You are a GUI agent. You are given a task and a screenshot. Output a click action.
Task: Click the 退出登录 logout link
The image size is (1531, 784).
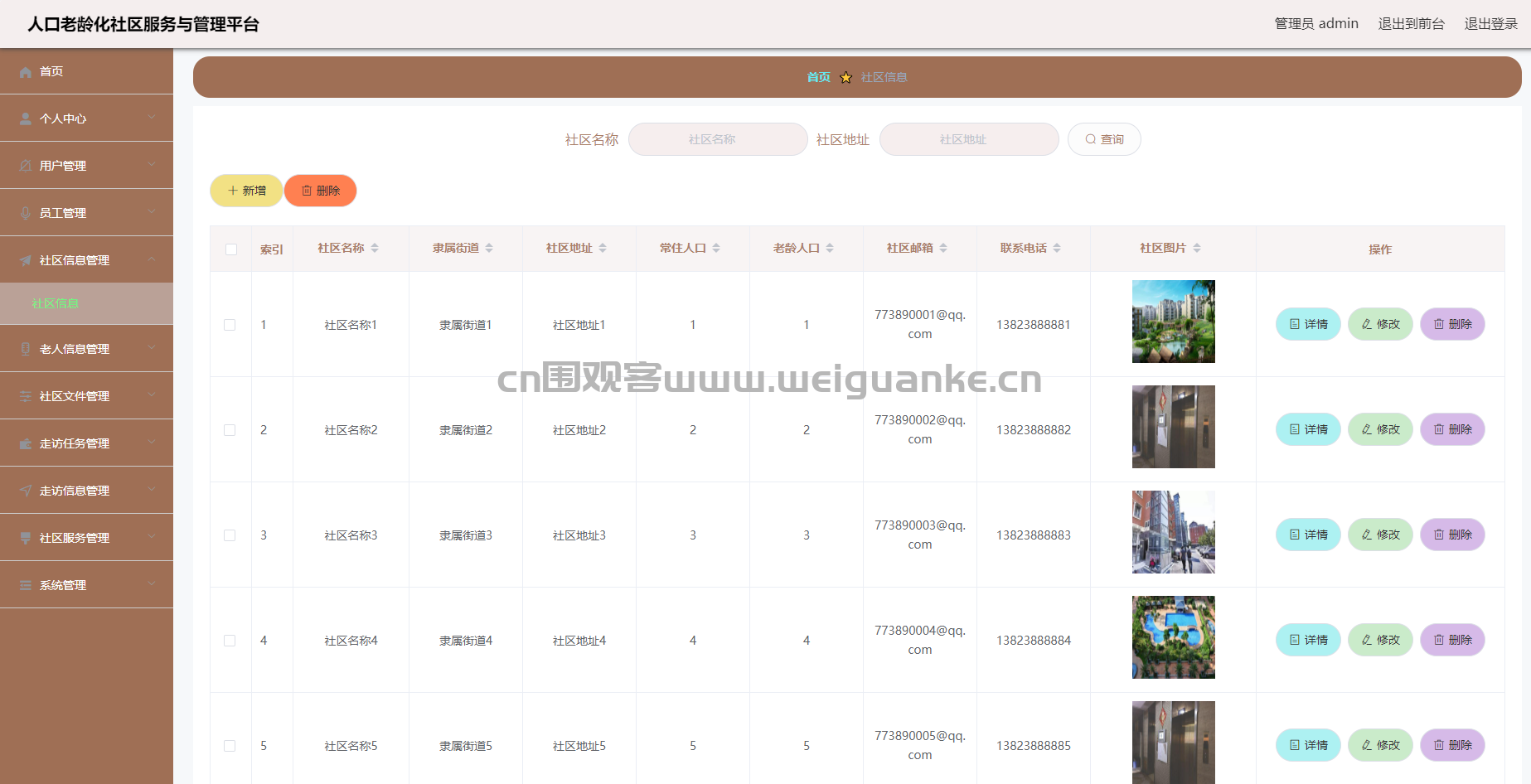click(x=1490, y=24)
